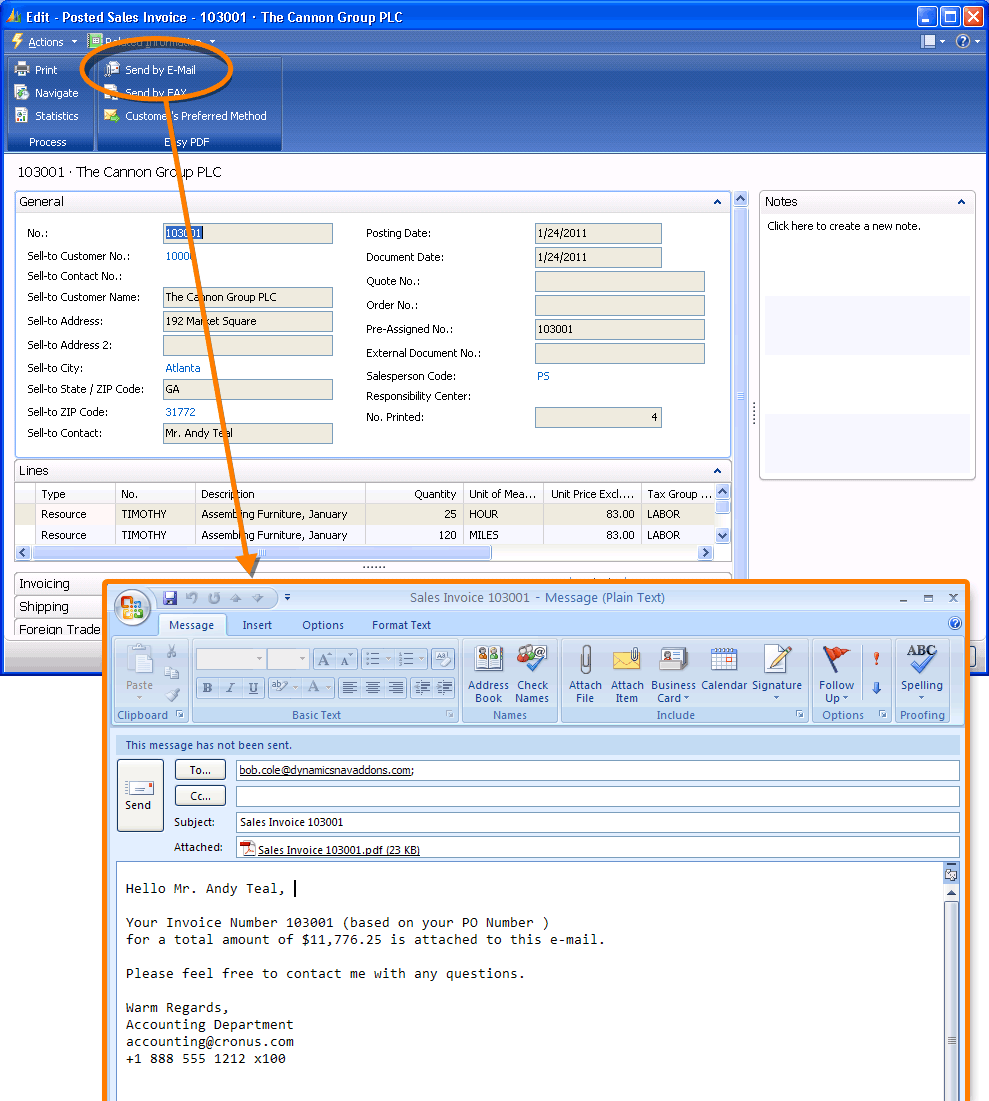Click the Grow Font icon
Image resolution: width=989 pixels, height=1101 pixels.
coord(324,659)
